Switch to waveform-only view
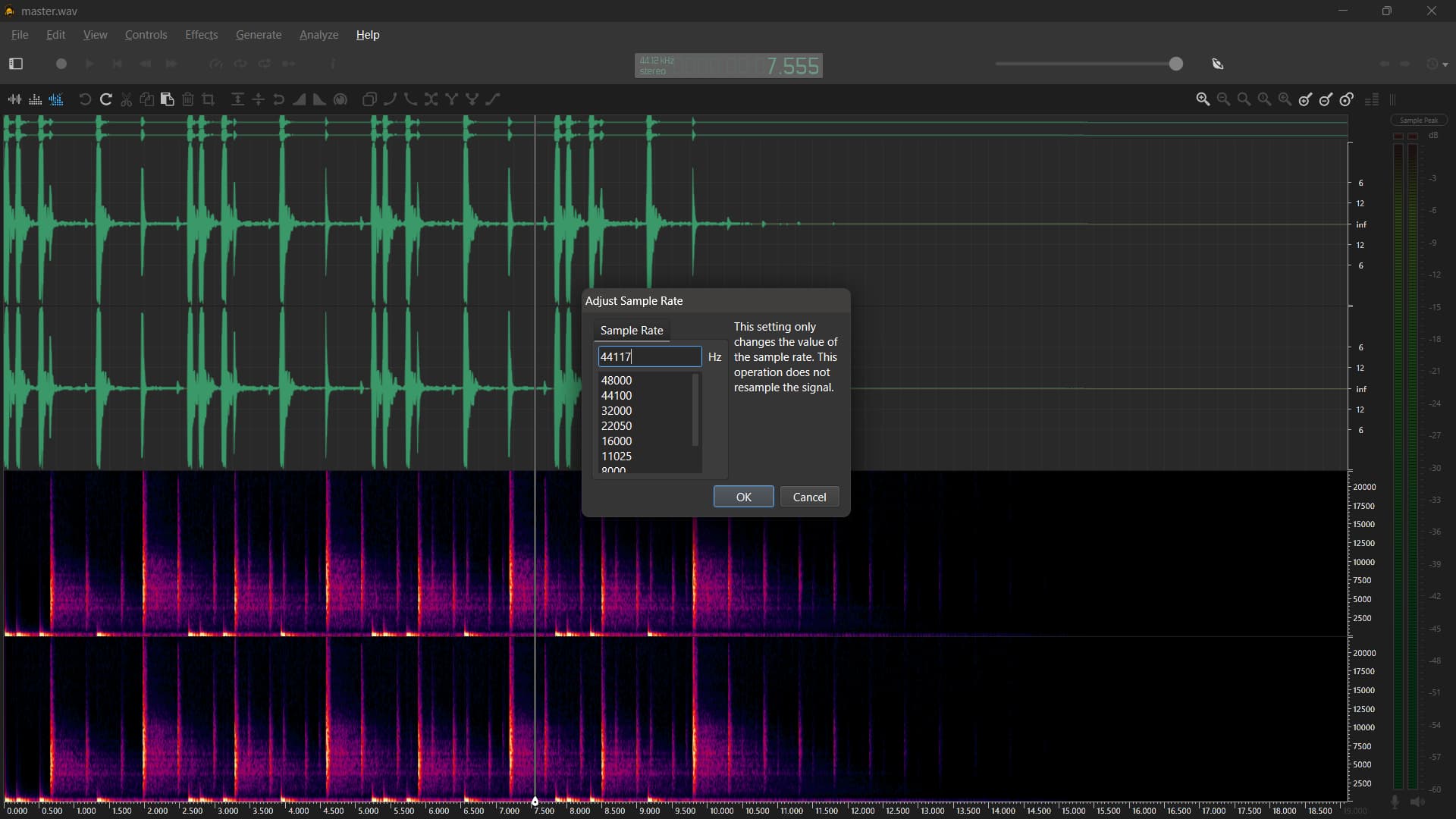1456x819 pixels. pos(14,99)
